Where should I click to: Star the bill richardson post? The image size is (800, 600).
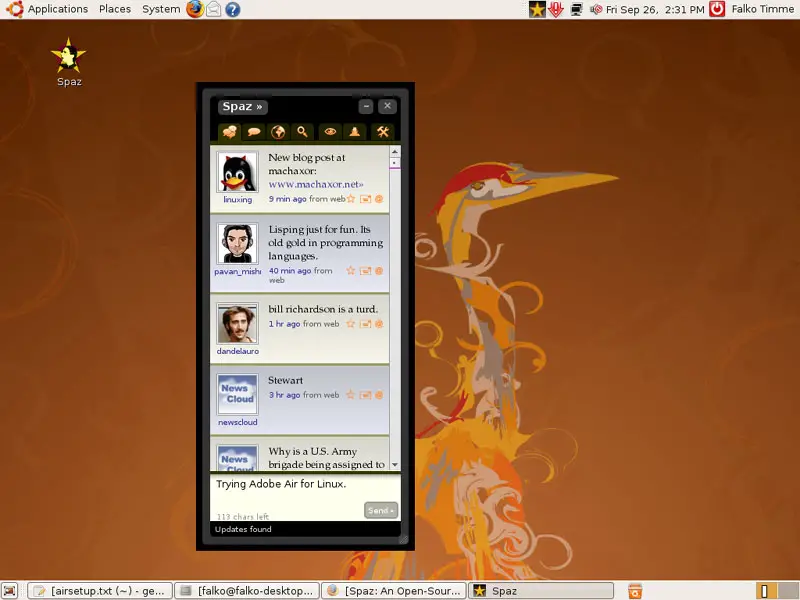point(351,324)
